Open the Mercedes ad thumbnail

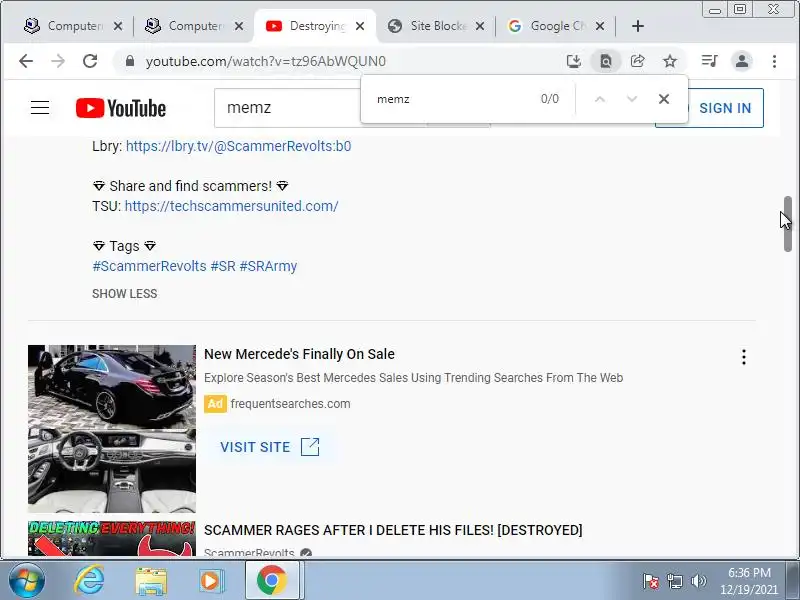(x=112, y=429)
